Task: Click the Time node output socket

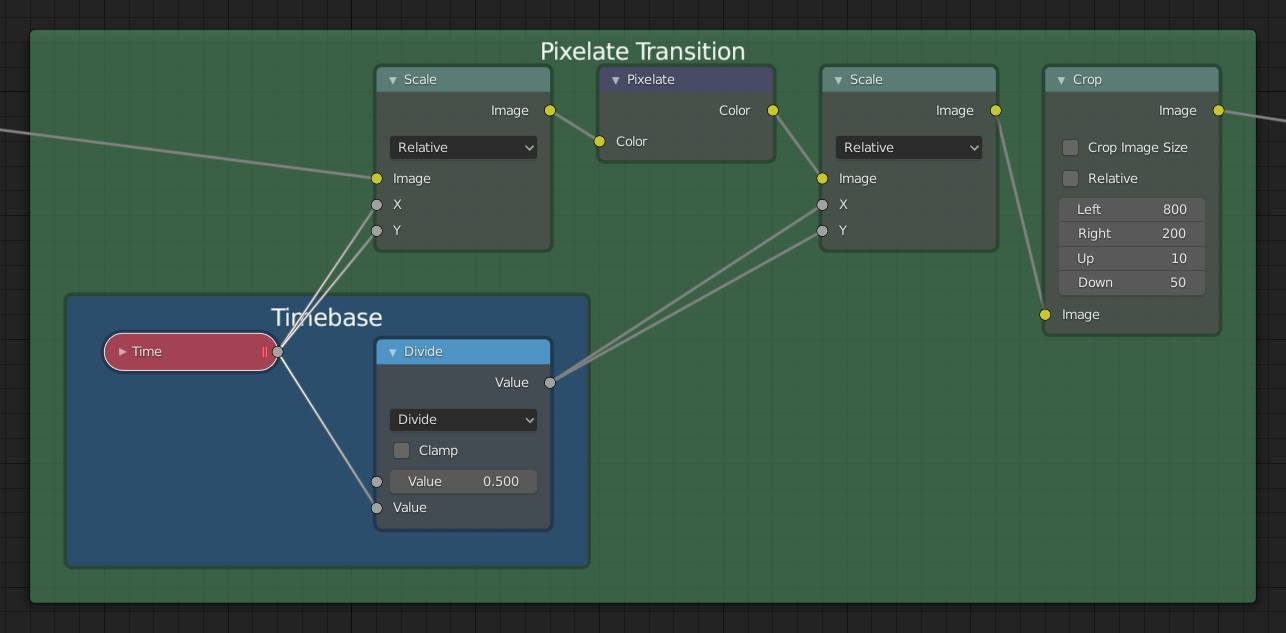Action: point(277,352)
